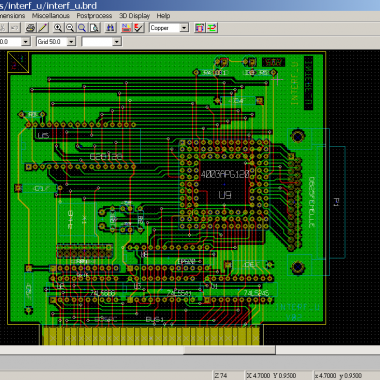Image resolution: width=380 pixels, height=380 pixels.
Task: Click the 74LS688 chip label
Action: (x=103, y=293)
